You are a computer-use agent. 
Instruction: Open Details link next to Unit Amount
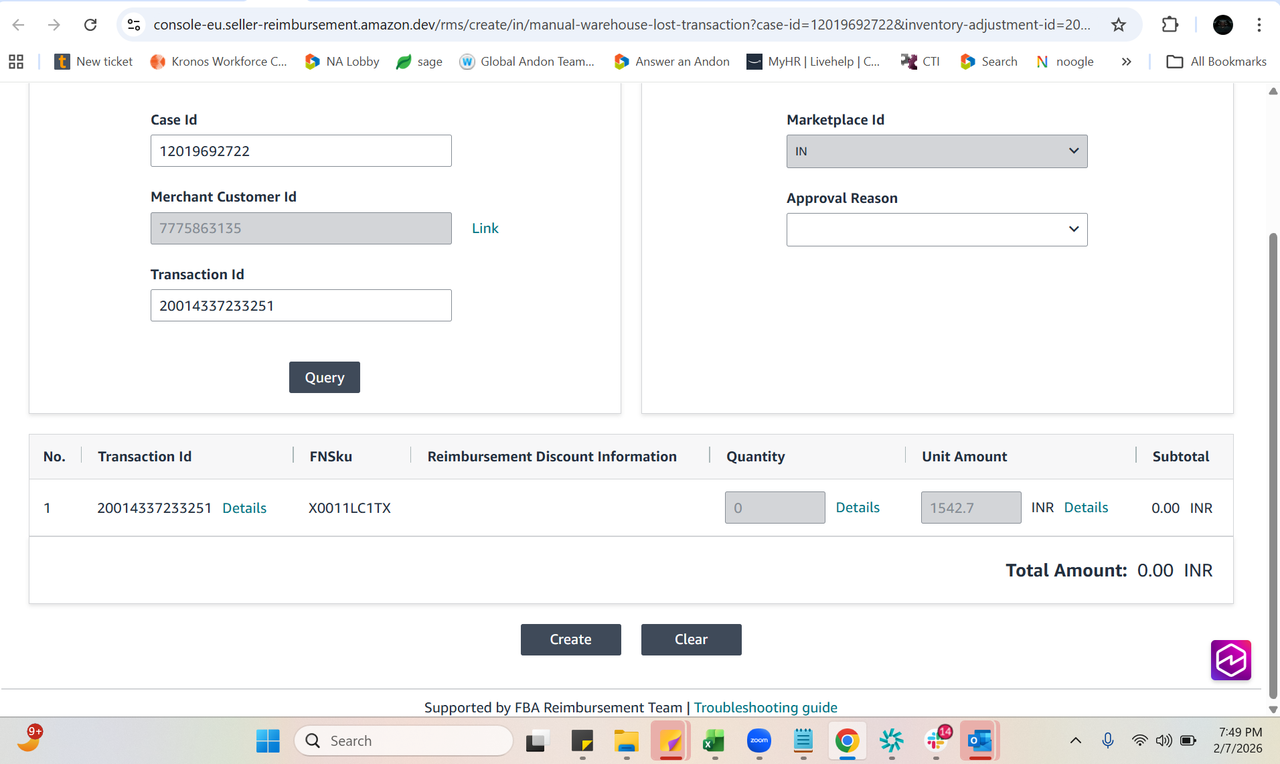(1086, 507)
